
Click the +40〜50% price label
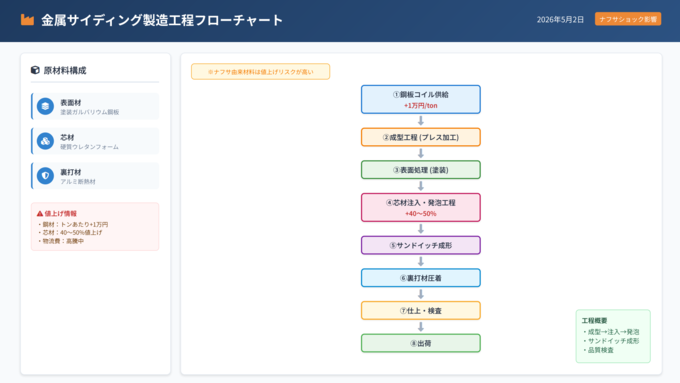click(x=421, y=213)
